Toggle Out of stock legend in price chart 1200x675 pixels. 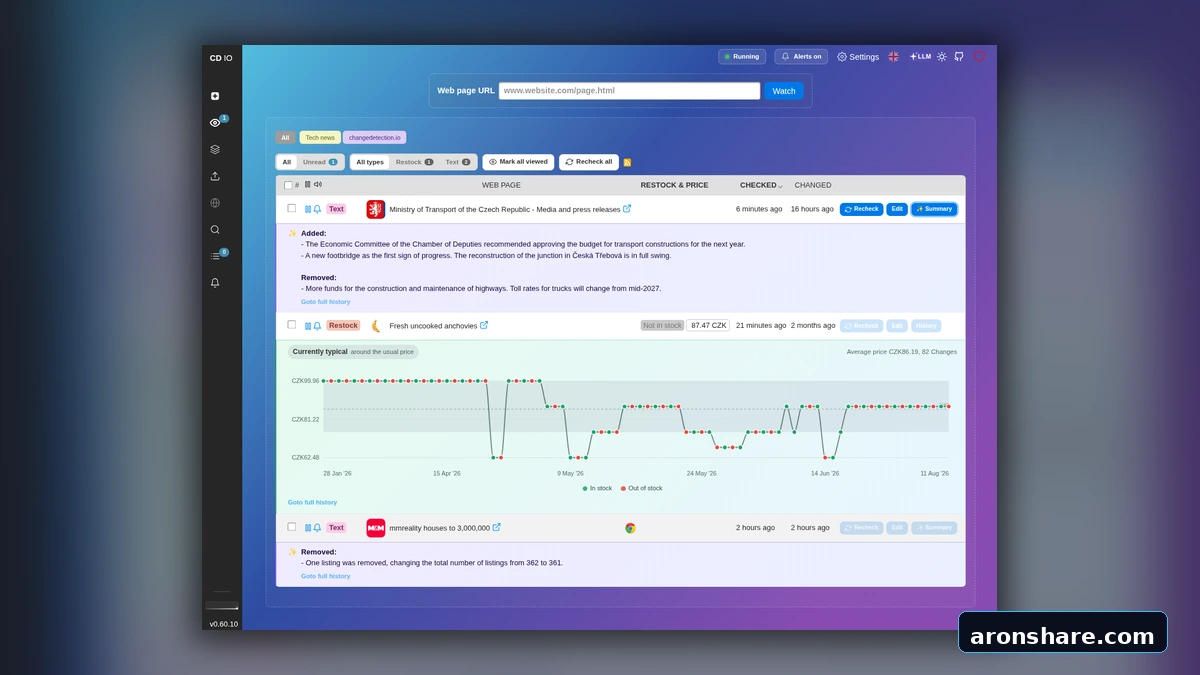point(641,488)
